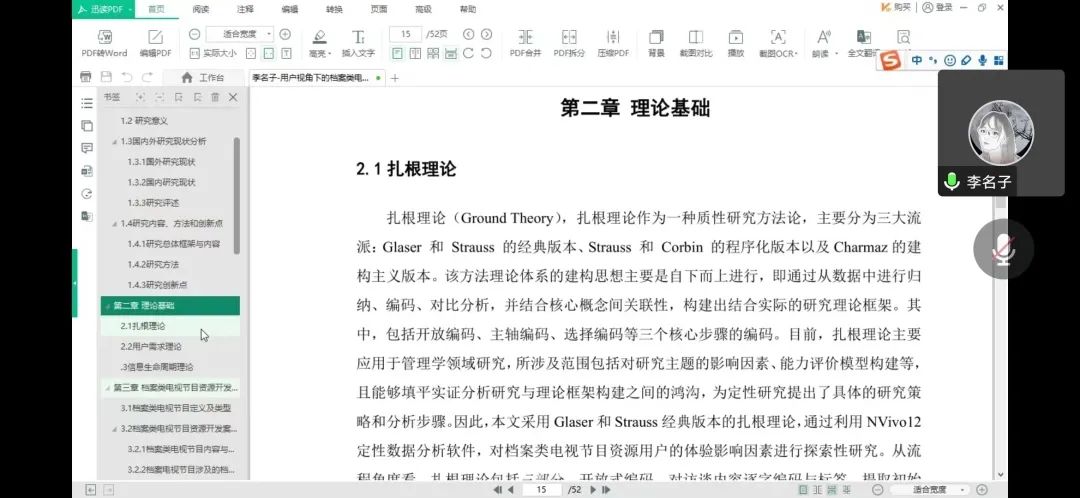
Task: Toggle Sogou 中 Chinese/English input mode
Action: coord(917,61)
